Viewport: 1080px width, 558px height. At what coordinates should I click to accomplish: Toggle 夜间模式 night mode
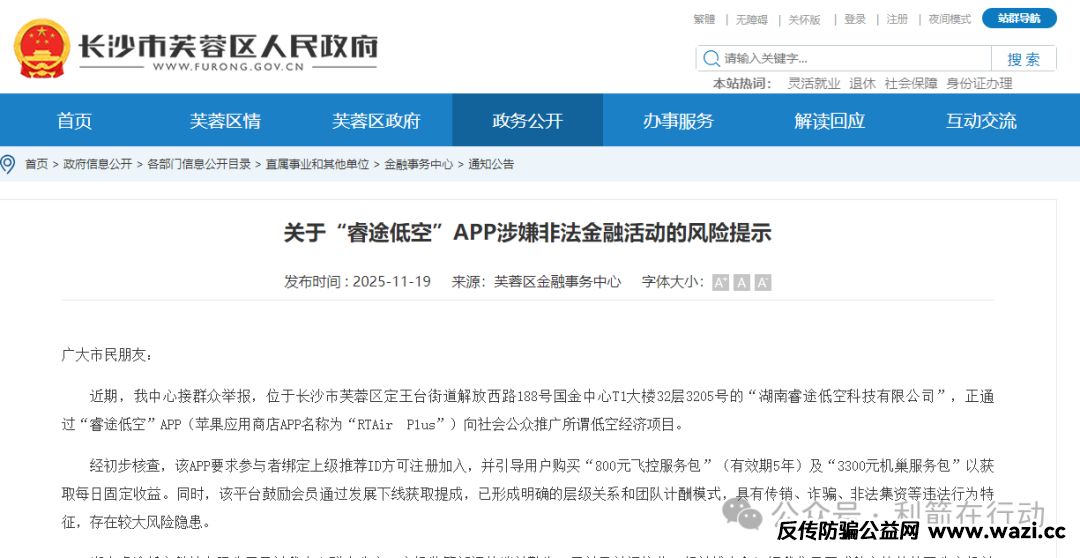[x=949, y=19]
